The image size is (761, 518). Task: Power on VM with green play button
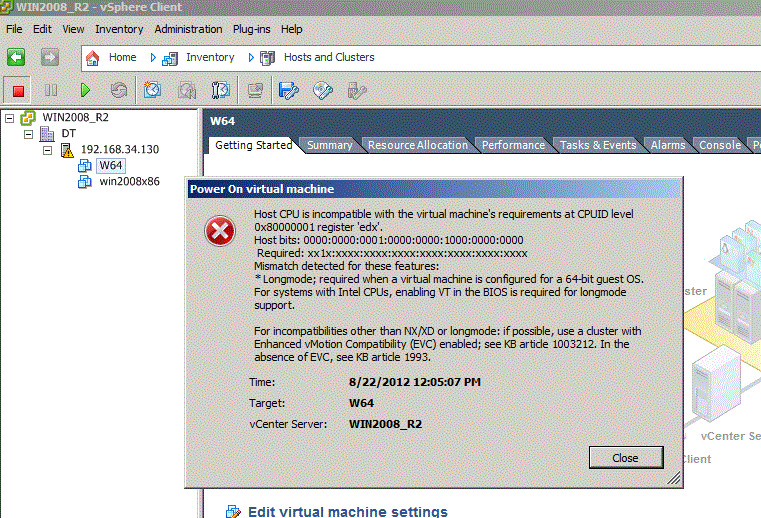85,90
